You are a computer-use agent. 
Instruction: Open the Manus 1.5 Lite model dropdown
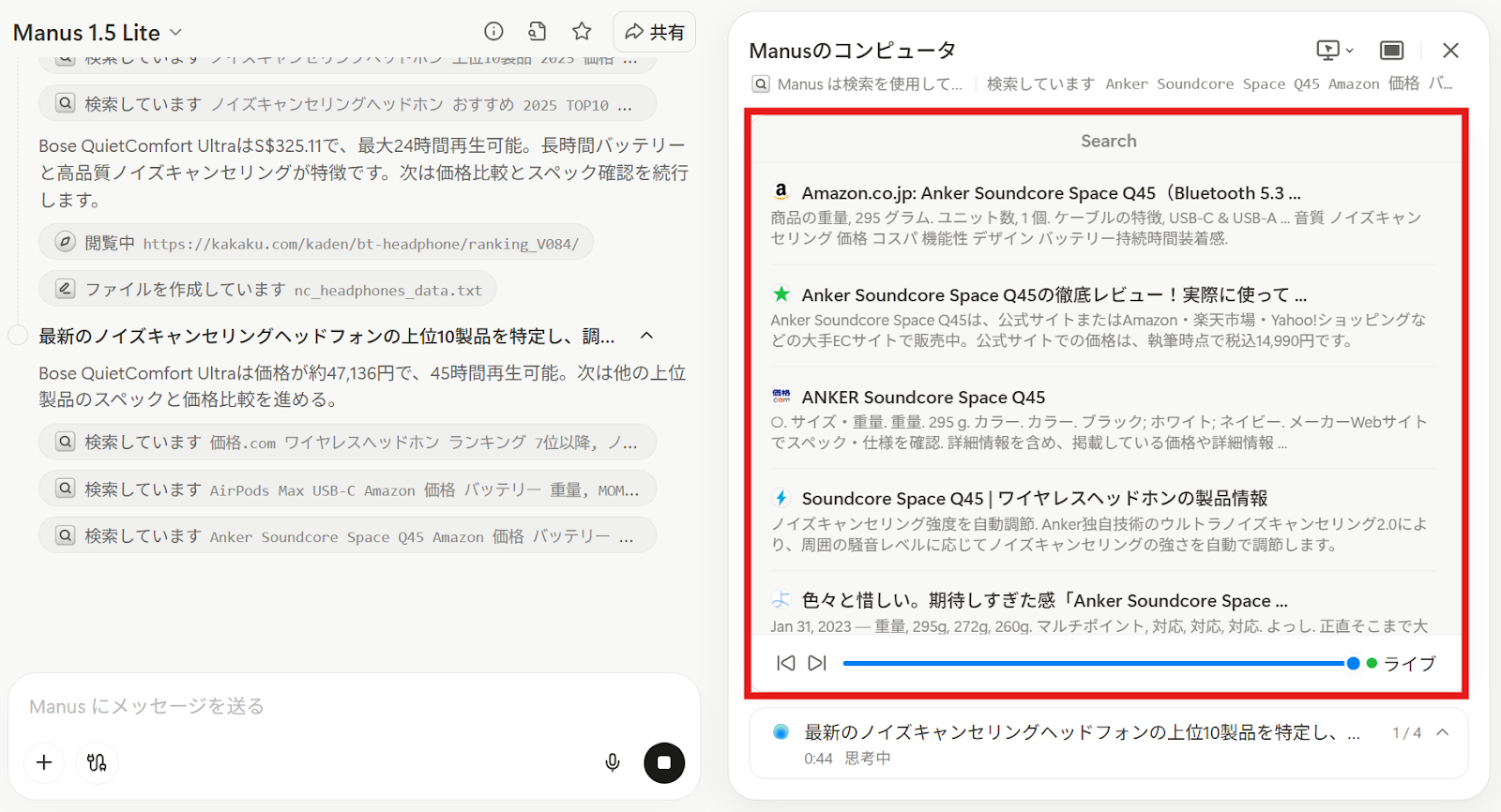pos(98,33)
